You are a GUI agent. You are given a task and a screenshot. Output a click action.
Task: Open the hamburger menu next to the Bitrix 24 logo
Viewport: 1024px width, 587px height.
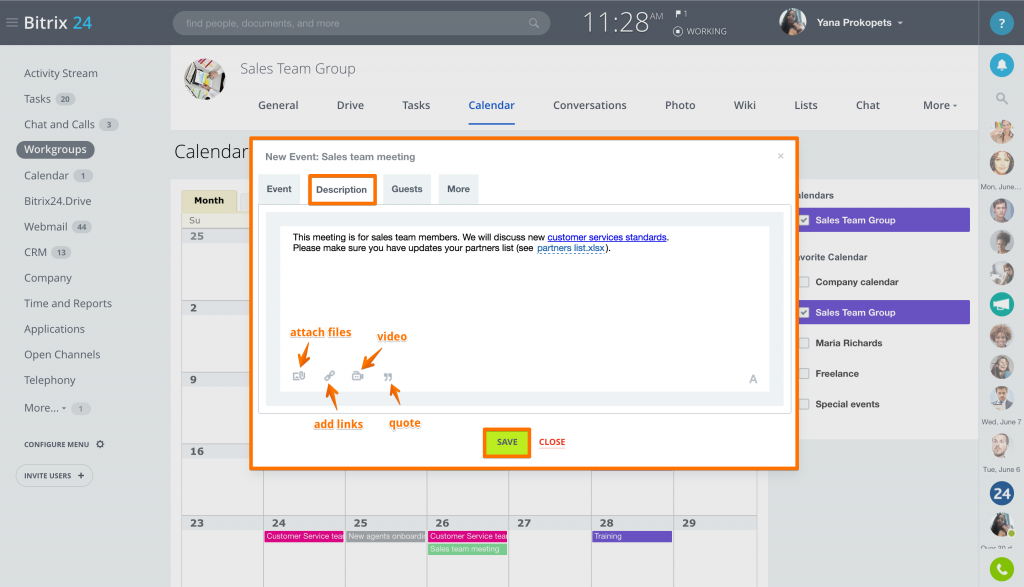12,22
